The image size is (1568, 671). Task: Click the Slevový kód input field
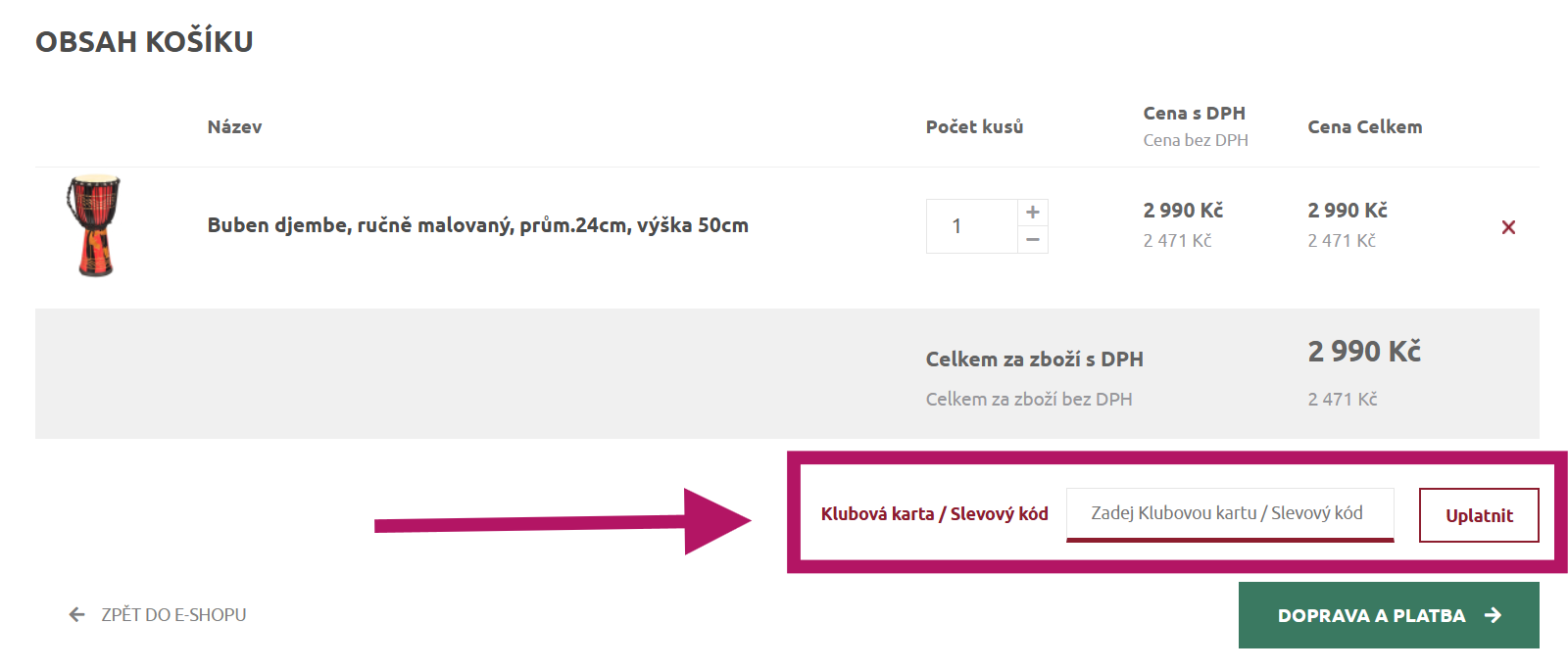pos(1229,513)
